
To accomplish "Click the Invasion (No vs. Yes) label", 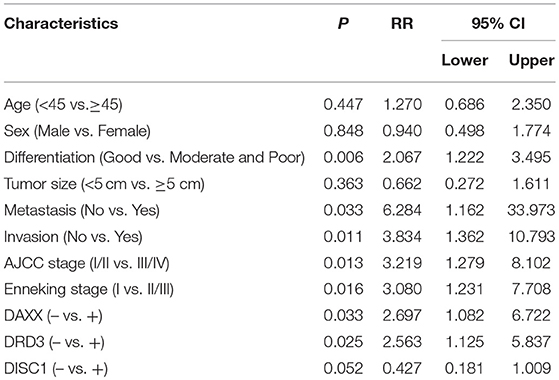I will click(x=73, y=237).
